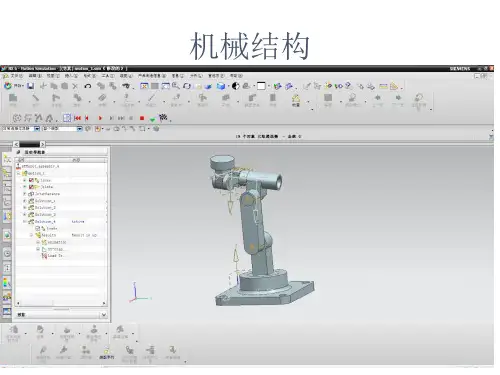
Task: Expand the Solution_3 node
Action: pyautogui.click(x=25, y=214)
